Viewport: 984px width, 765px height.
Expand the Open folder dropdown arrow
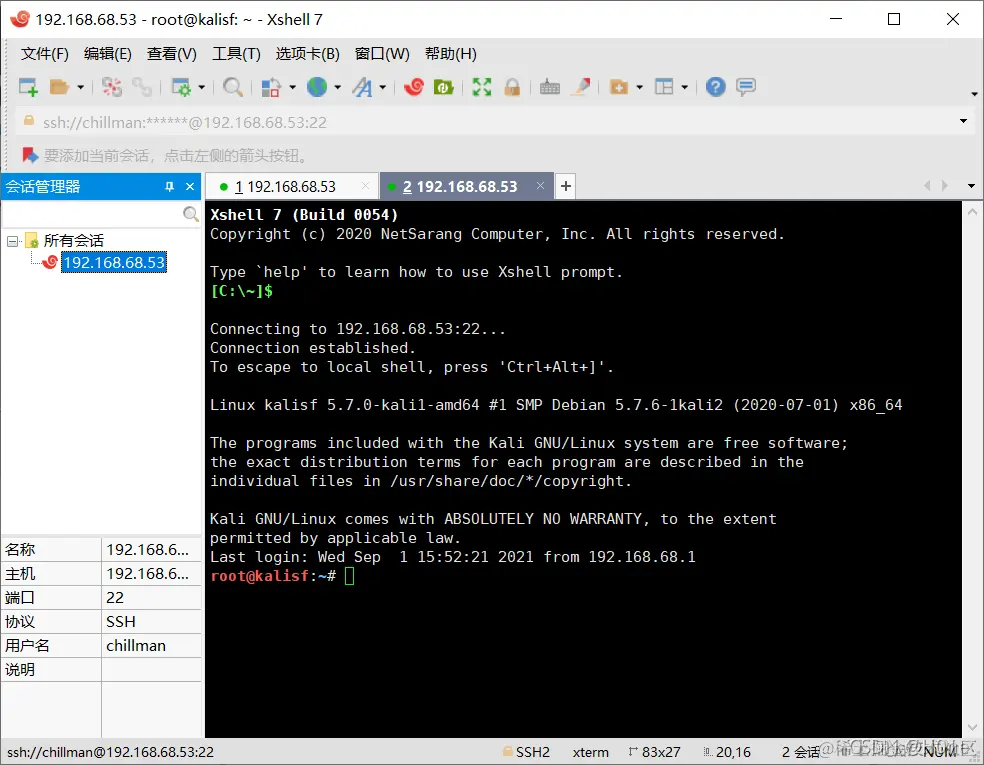[80, 87]
